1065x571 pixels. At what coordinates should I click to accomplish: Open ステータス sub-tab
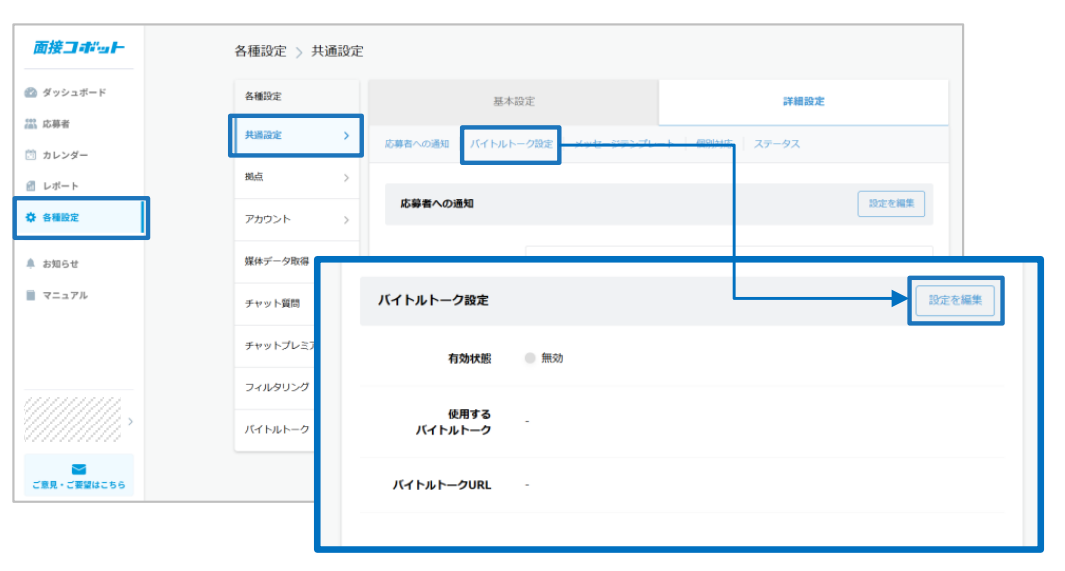pos(776,144)
